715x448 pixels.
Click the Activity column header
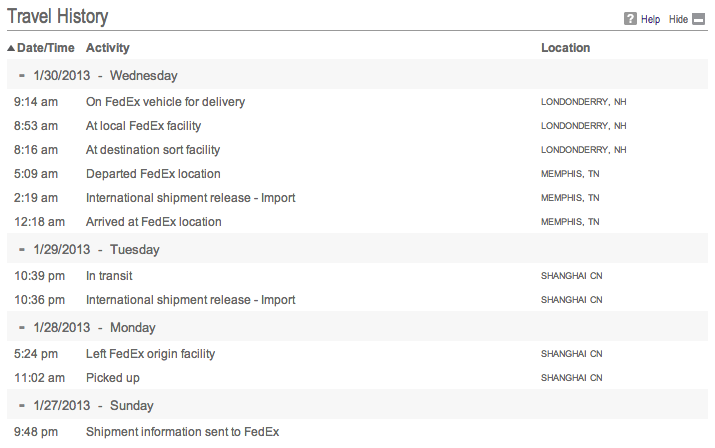click(107, 48)
